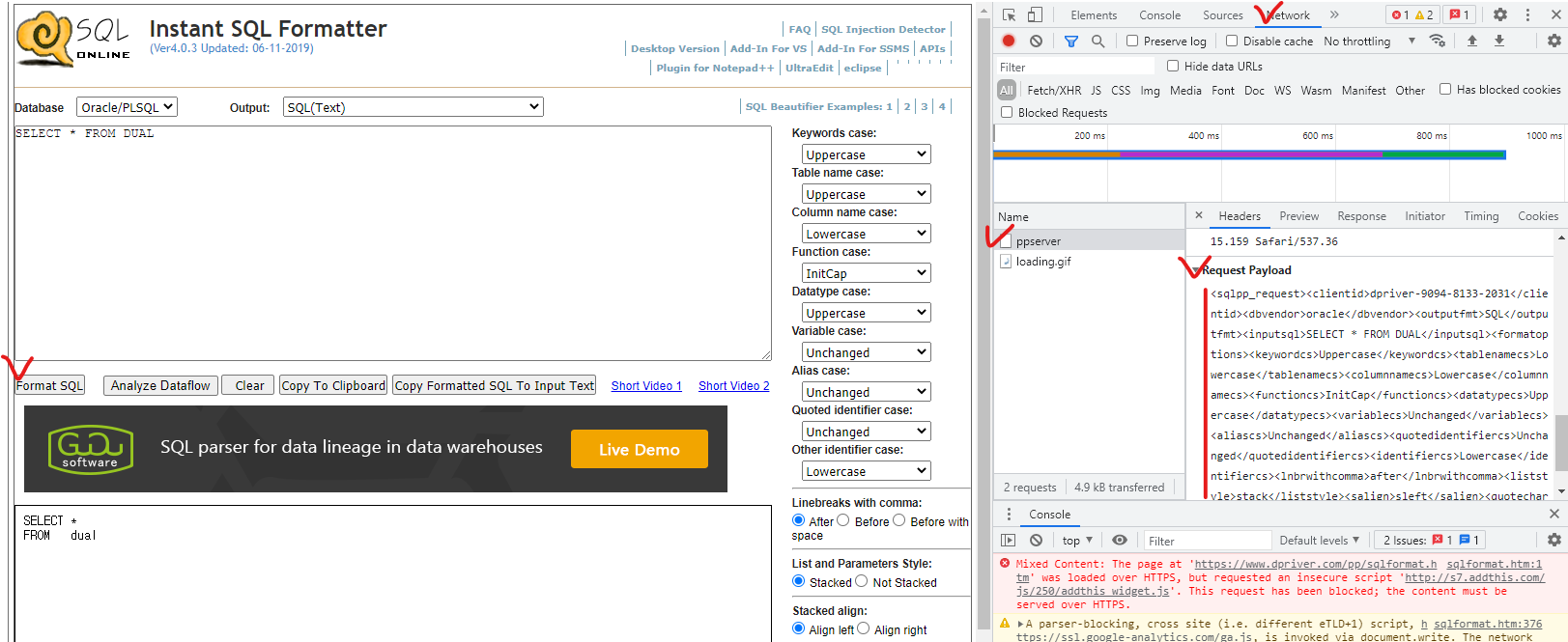
Task: Toggle the device toolbar icon
Action: point(1035,14)
